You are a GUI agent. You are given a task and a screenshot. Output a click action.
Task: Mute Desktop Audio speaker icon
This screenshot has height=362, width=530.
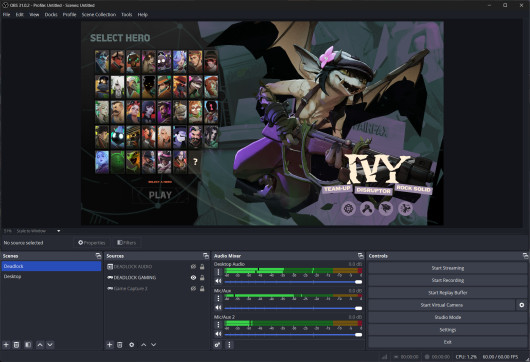218,281
